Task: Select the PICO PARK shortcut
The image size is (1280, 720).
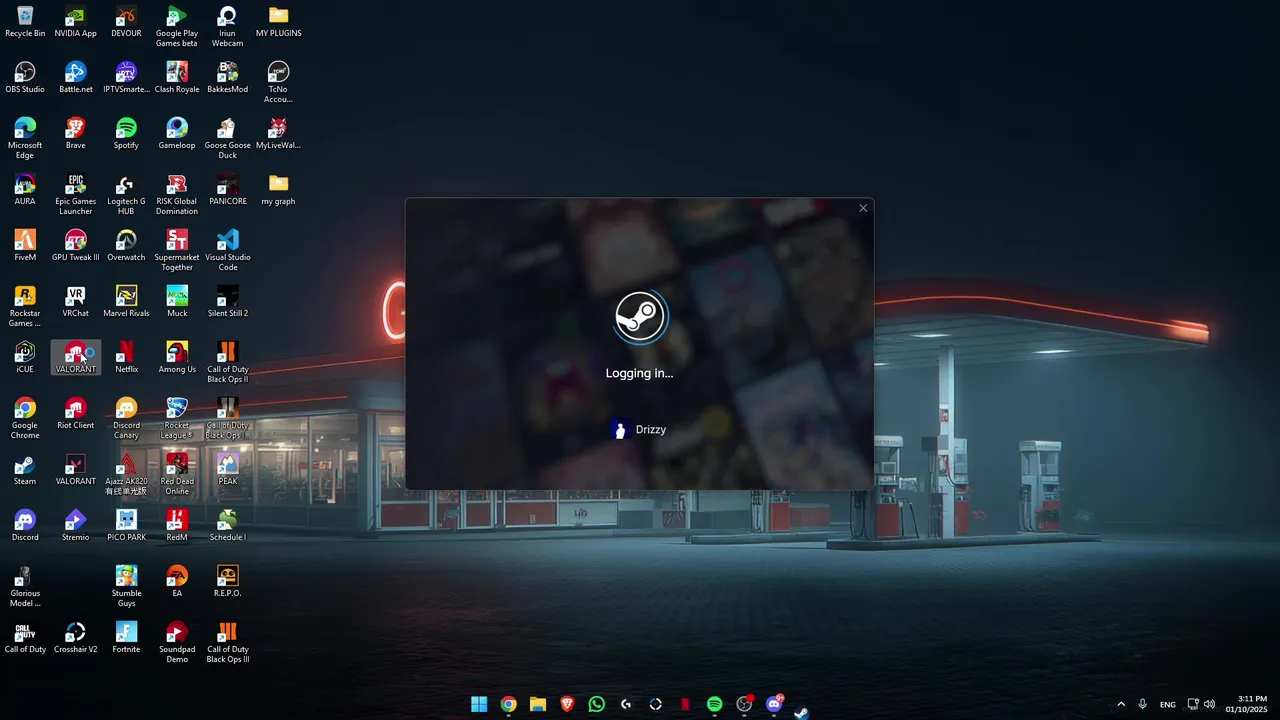Action: click(126, 526)
